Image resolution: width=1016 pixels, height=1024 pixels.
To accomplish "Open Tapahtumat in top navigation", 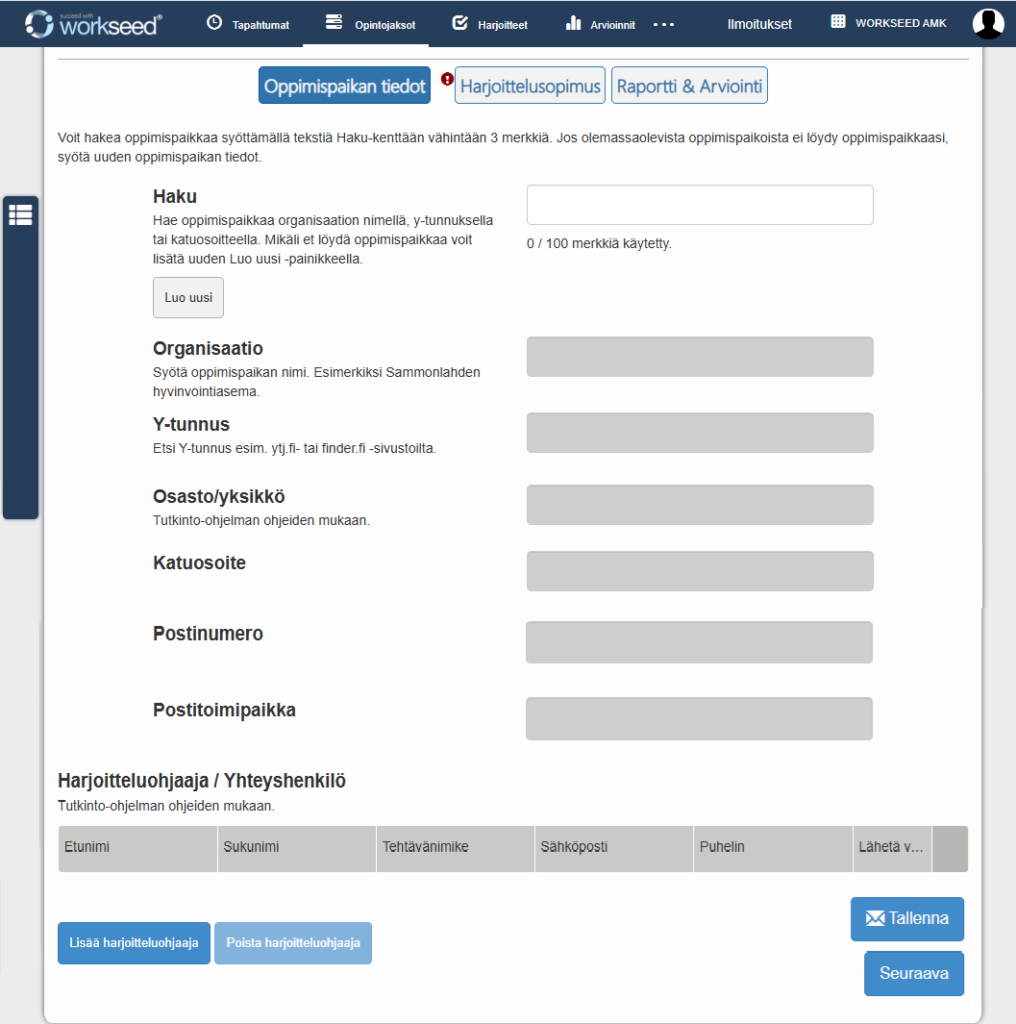I will point(261,25).
